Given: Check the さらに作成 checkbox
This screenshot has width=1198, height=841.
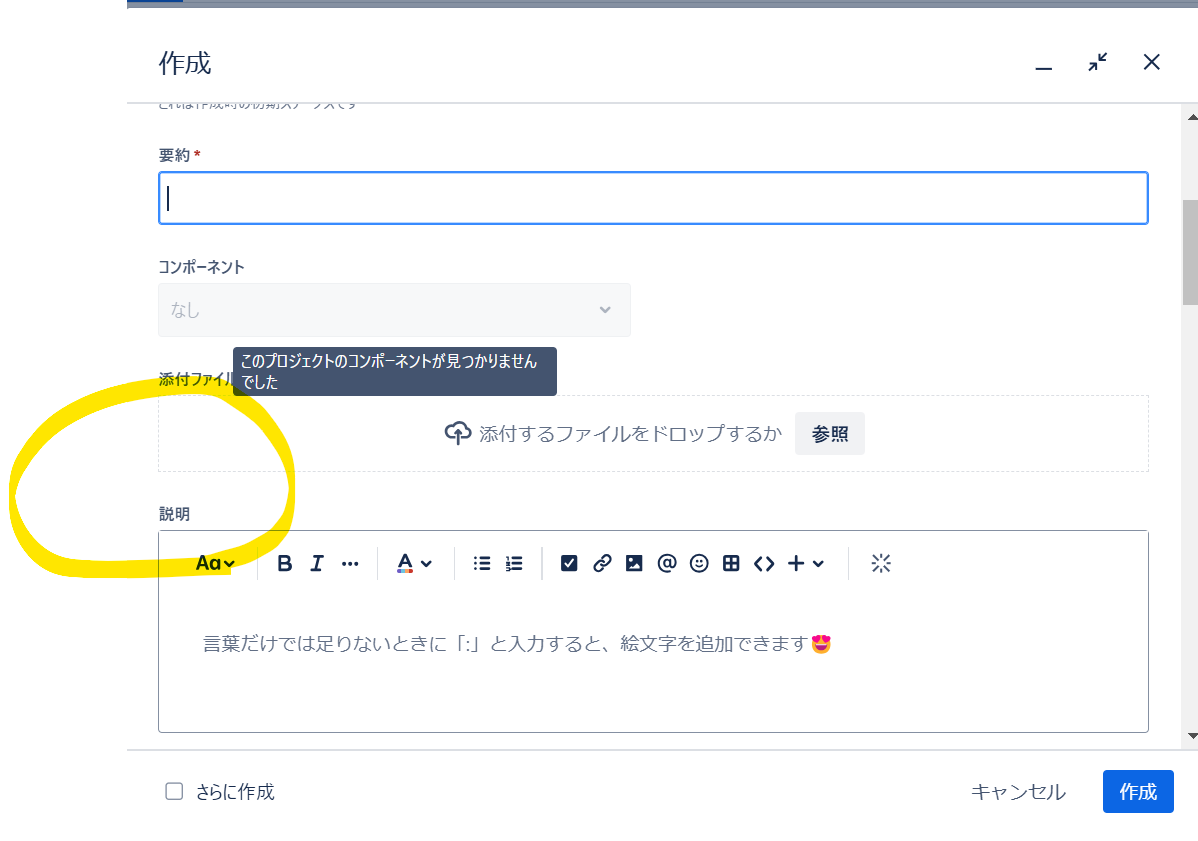Looking at the screenshot, I should coord(174,791).
